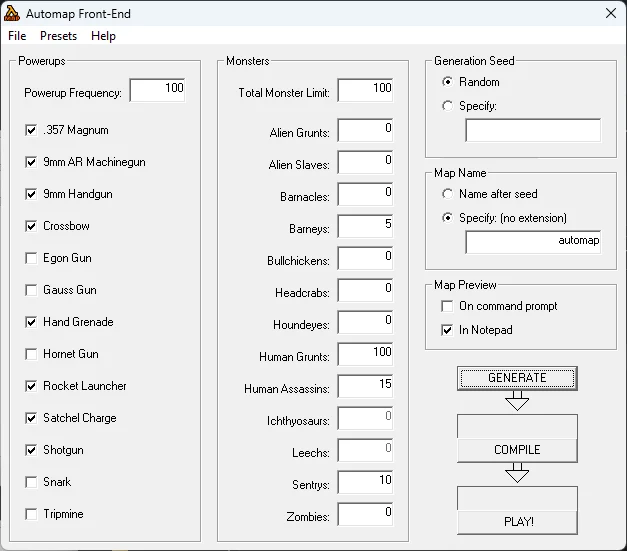Toggle the Satchel Charge checkbox
The image size is (627, 551).
pyautogui.click(x=31, y=418)
